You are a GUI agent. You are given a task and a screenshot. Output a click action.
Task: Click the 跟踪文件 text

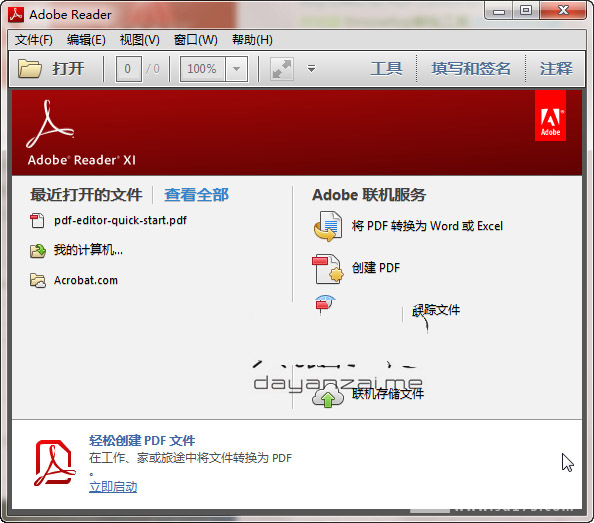point(436,310)
